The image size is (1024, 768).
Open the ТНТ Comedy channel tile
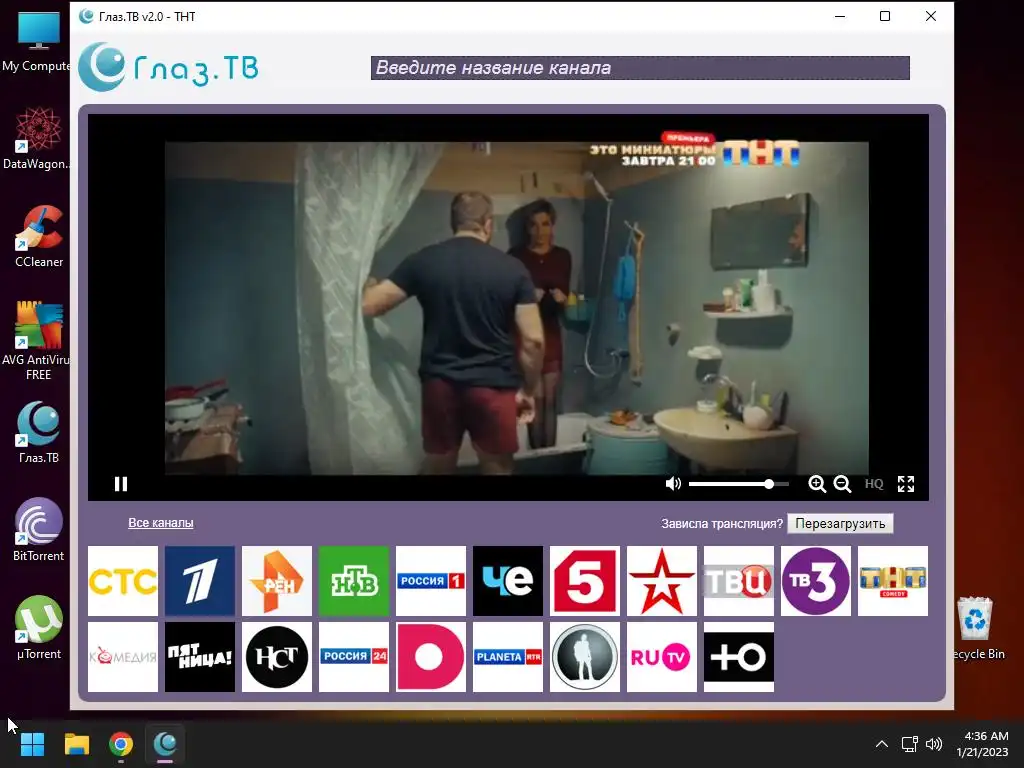point(893,581)
